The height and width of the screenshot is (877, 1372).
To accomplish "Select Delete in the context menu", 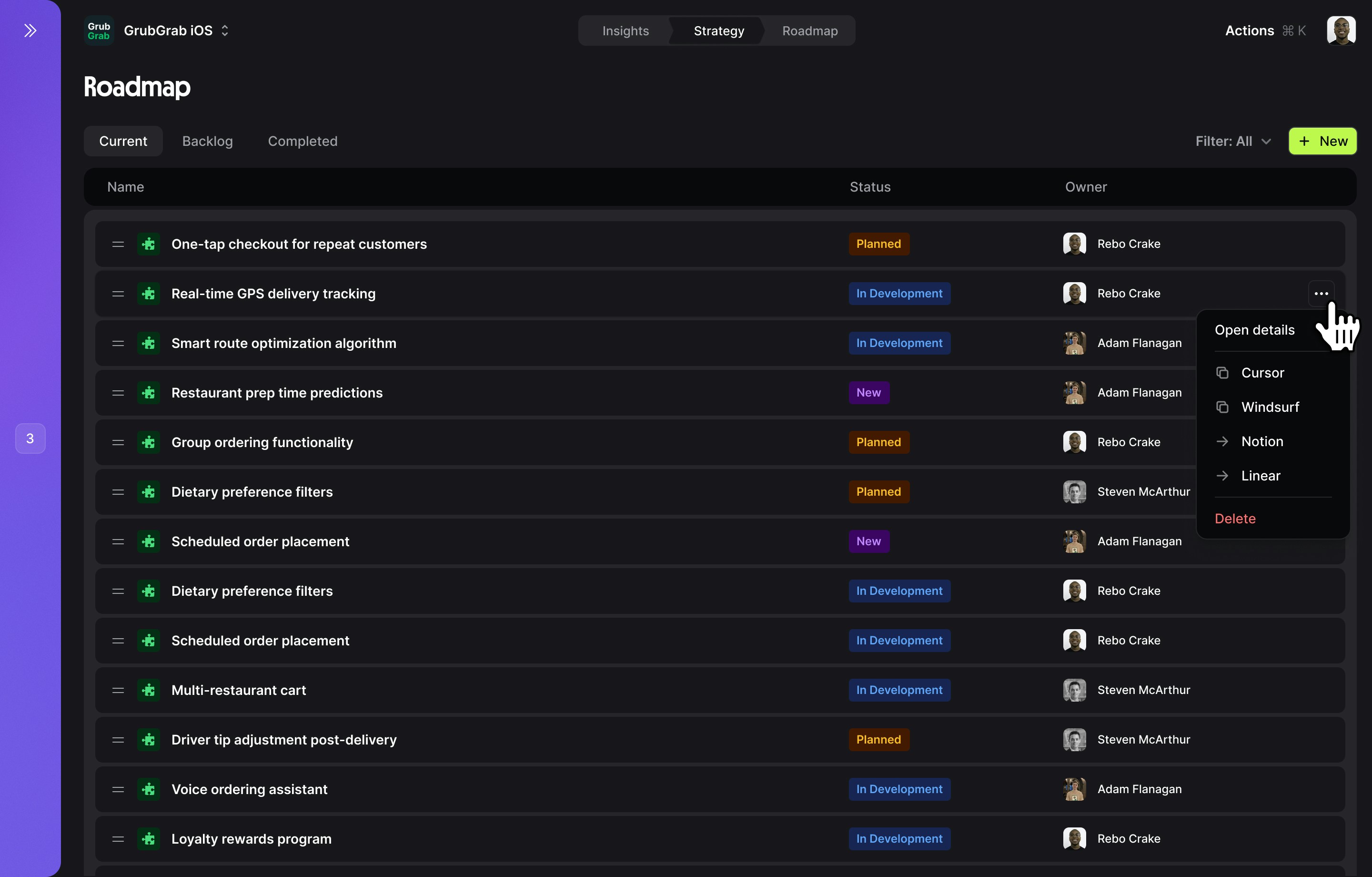I will [x=1235, y=518].
